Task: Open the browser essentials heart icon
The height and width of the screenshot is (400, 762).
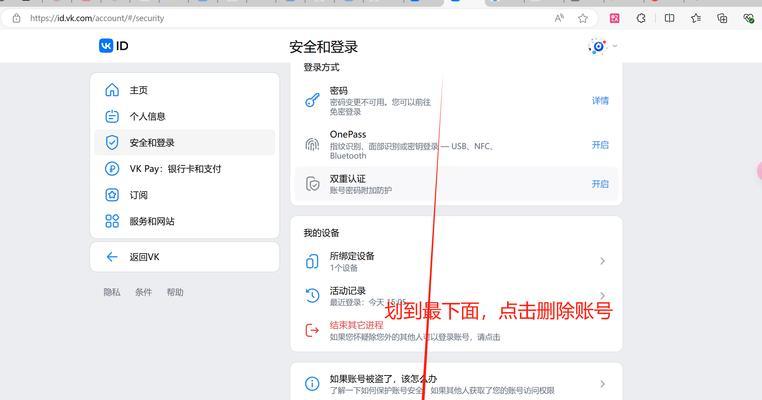Action: click(748, 18)
